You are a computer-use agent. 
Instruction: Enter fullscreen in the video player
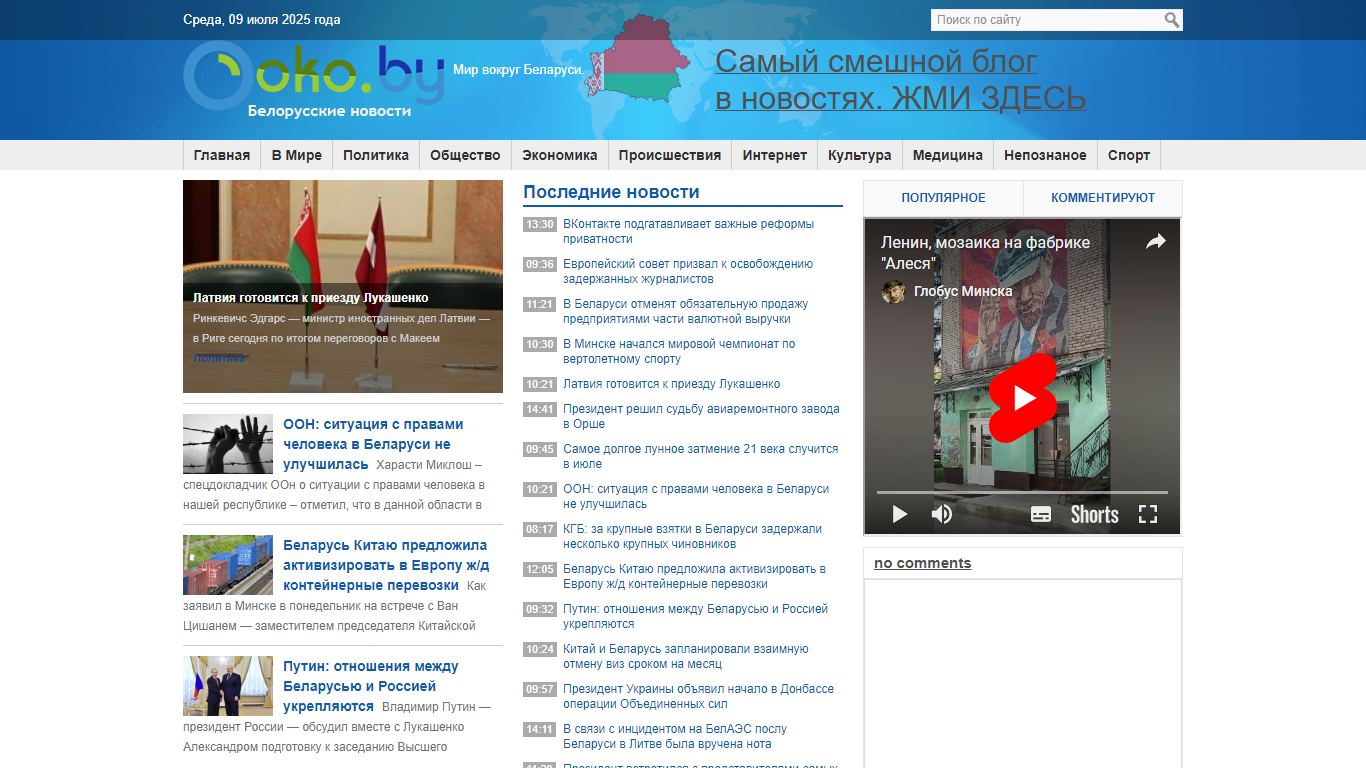coord(1148,514)
